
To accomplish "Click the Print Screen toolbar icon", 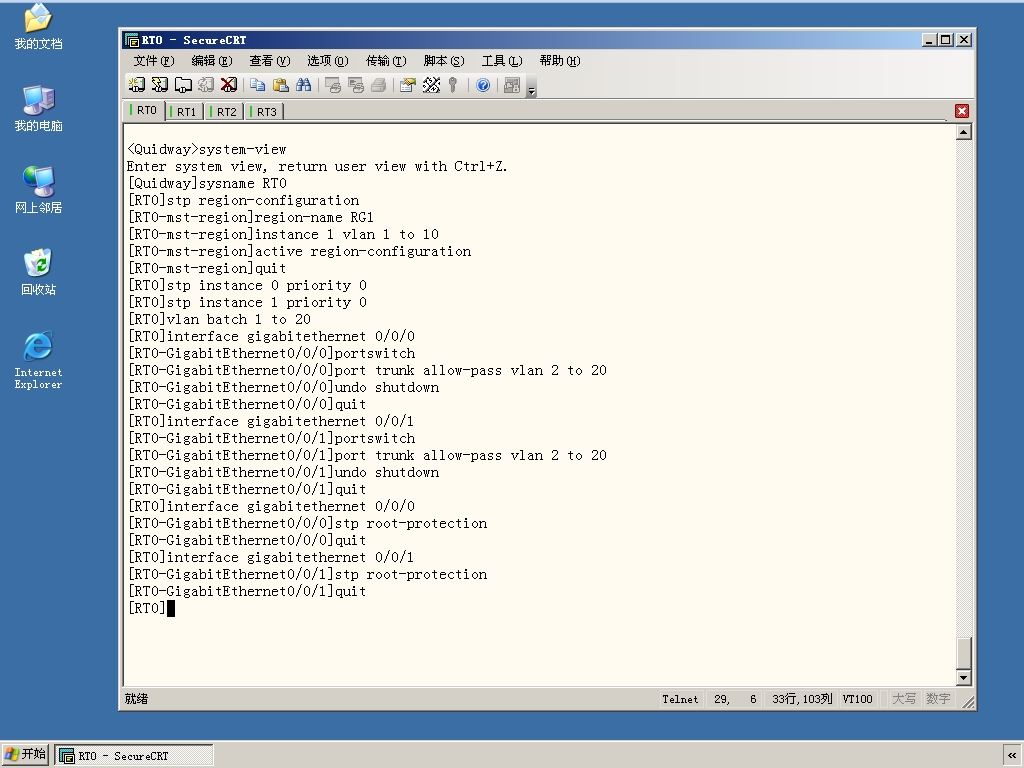I will click(x=333, y=85).
